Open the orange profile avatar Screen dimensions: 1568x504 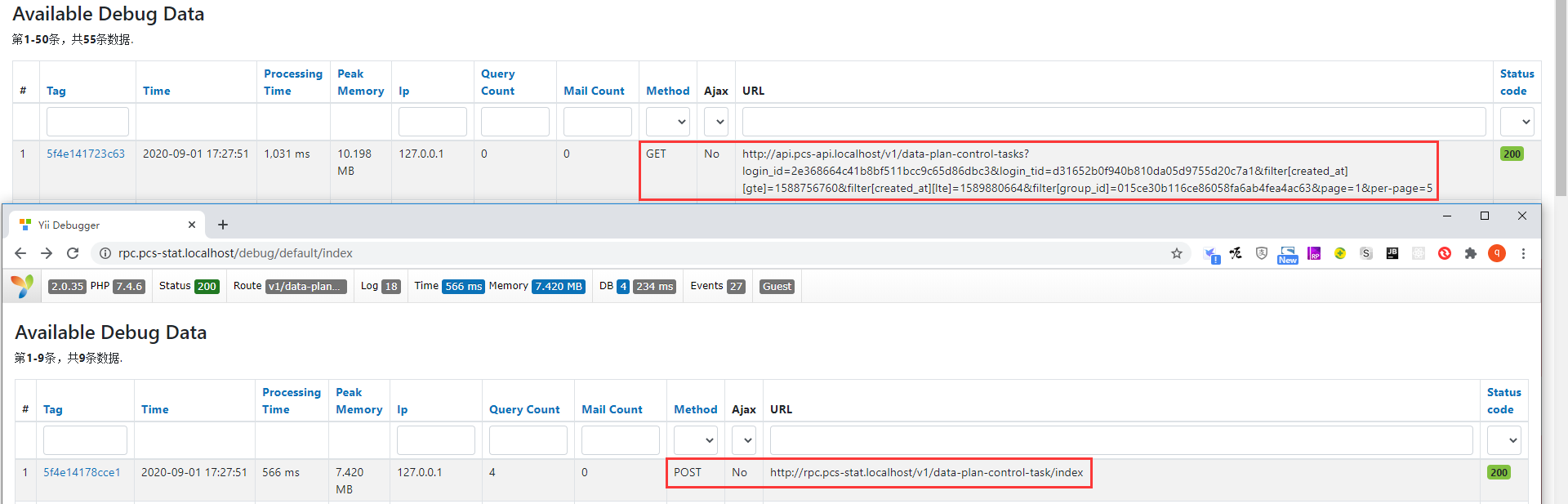point(1497,253)
